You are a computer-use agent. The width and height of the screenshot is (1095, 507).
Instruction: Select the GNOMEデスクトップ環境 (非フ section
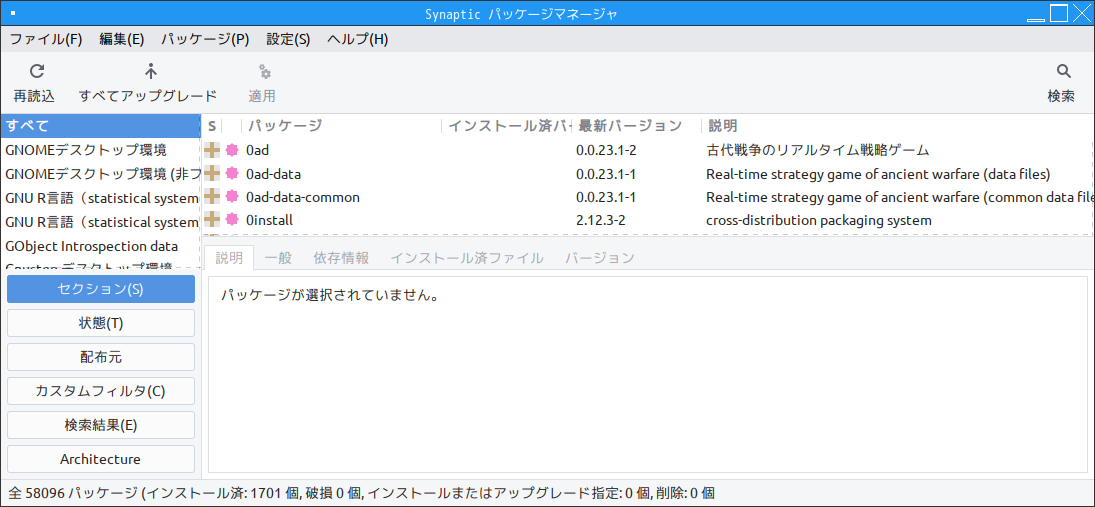point(101,174)
